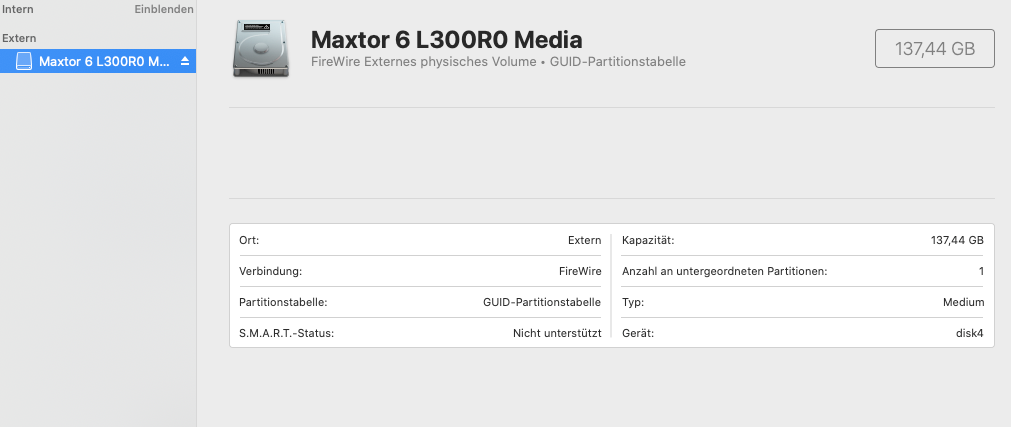Image resolution: width=1011 pixels, height=427 pixels.
Task: Click the S.M.A.R.T.-Status label
Action: point(287,333)
